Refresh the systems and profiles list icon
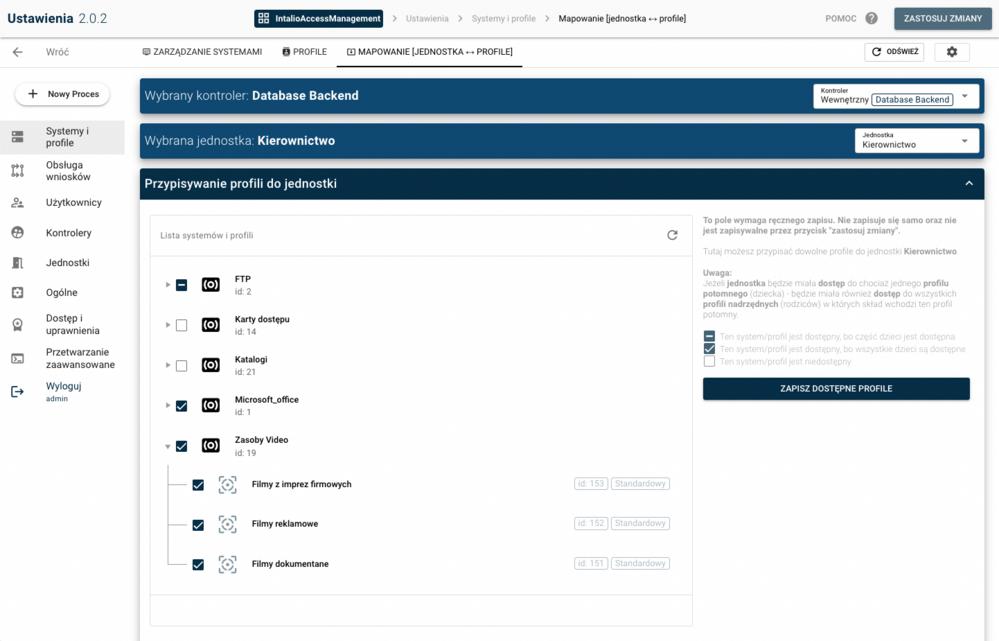 coord(672,235)
